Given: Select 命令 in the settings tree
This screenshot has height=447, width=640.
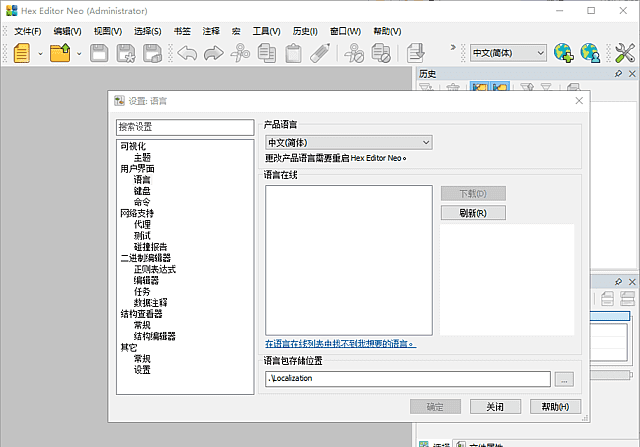Looking at the screenshot, I should coord(142,202).
